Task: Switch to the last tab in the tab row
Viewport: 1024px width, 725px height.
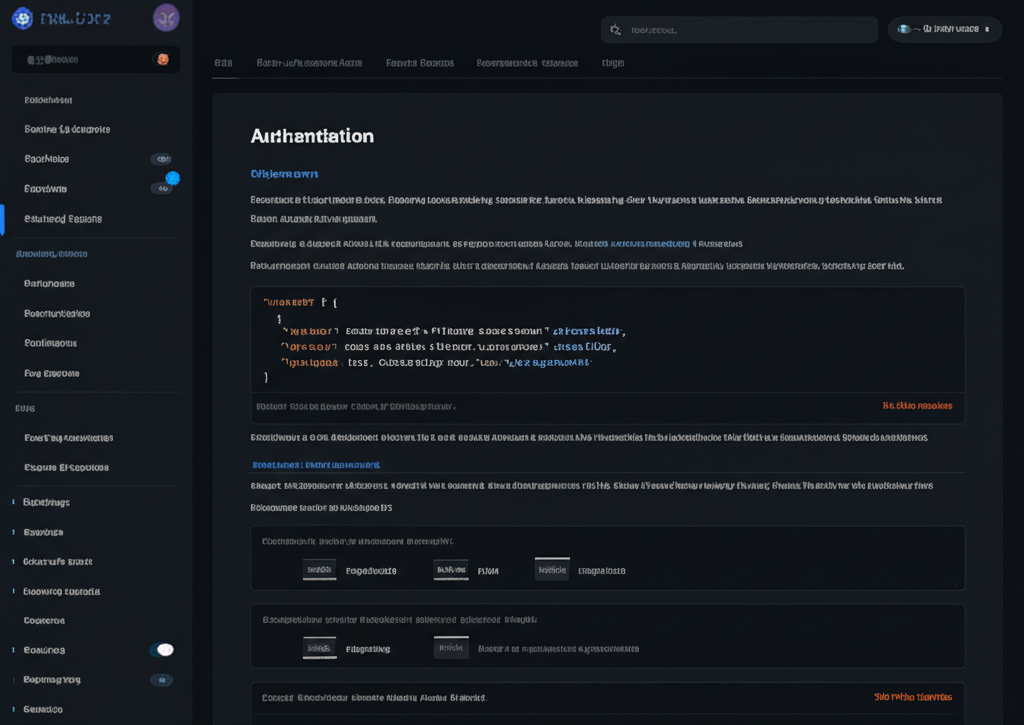Action: 613,63
